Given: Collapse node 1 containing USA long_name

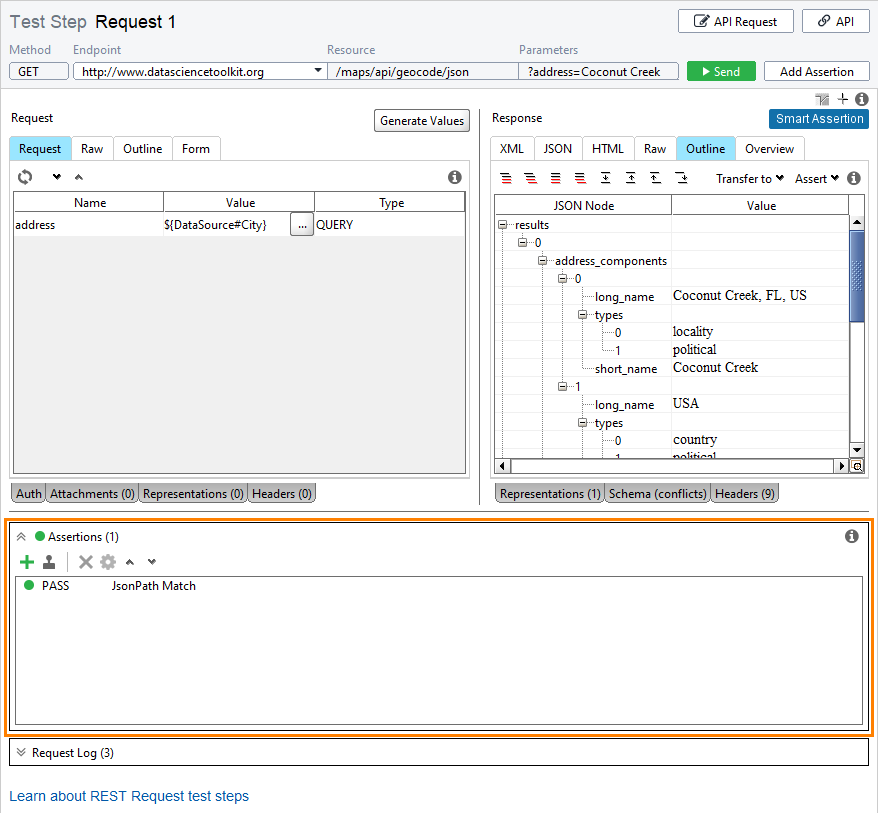Looking at the screenshot, I should (562, 386).
